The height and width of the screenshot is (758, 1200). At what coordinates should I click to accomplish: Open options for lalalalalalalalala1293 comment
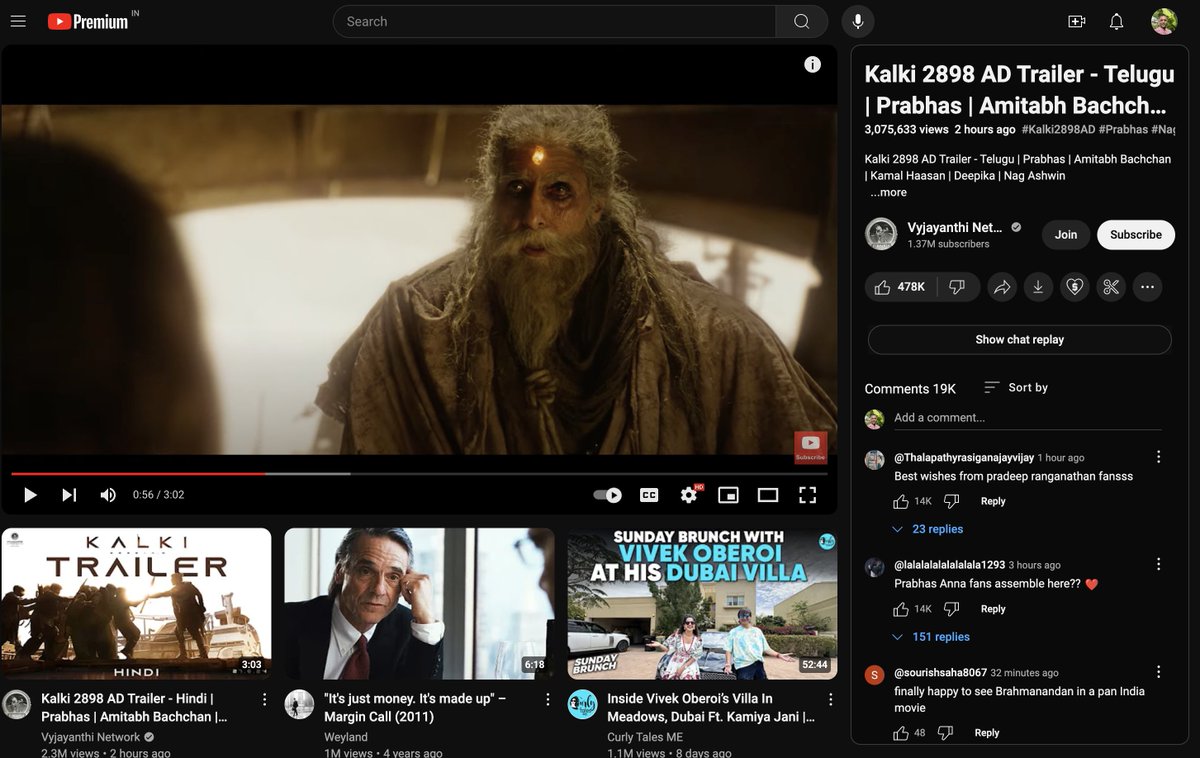click(x=1158, y=565)
